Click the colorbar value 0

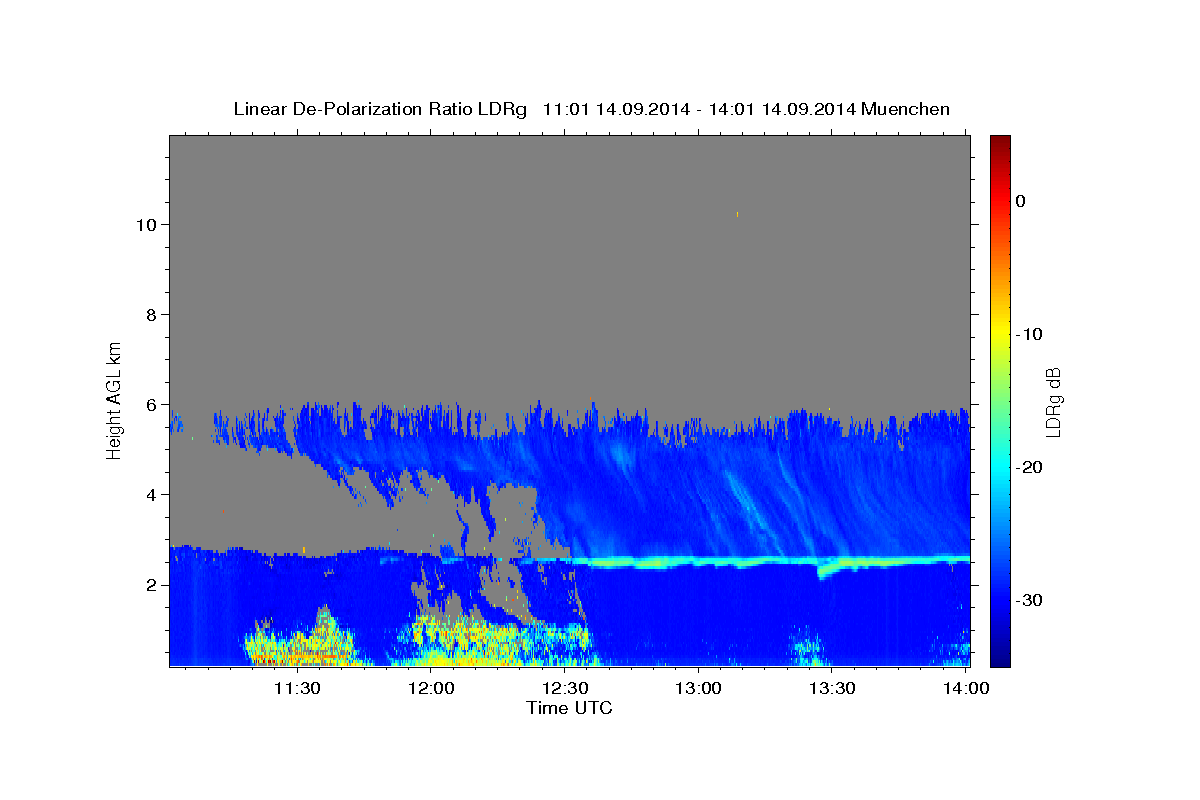1021,201
